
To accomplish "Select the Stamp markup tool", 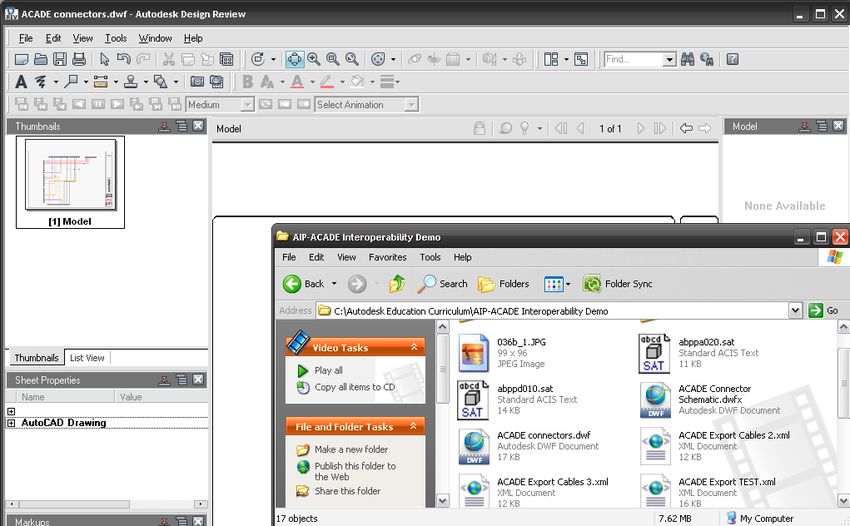I will (x=131, y=82).
